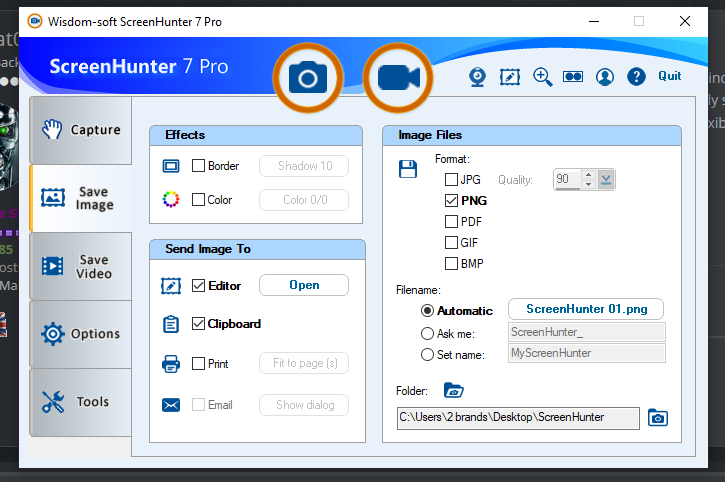The width and height of the screenshot is (725, 482).
Task: Click the Color 0/0 button
Action: 304,200
